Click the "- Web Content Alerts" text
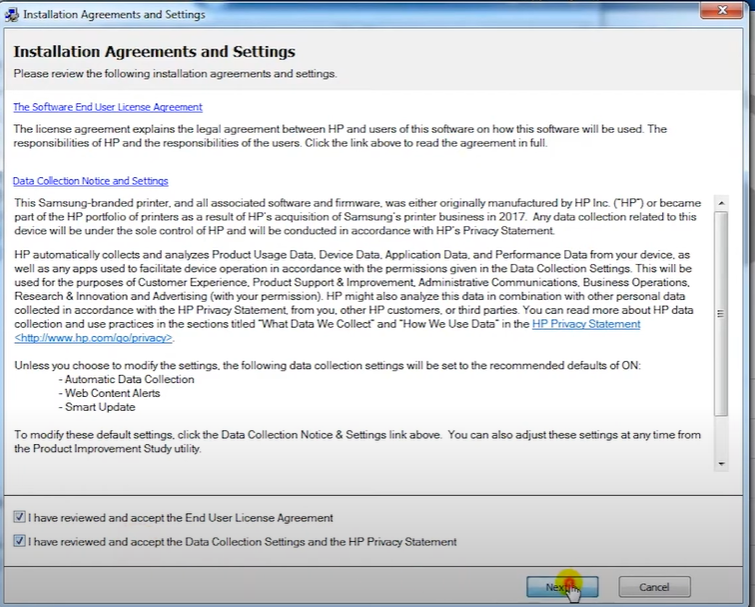Viewport: 755px width, 607px height. 109,393
